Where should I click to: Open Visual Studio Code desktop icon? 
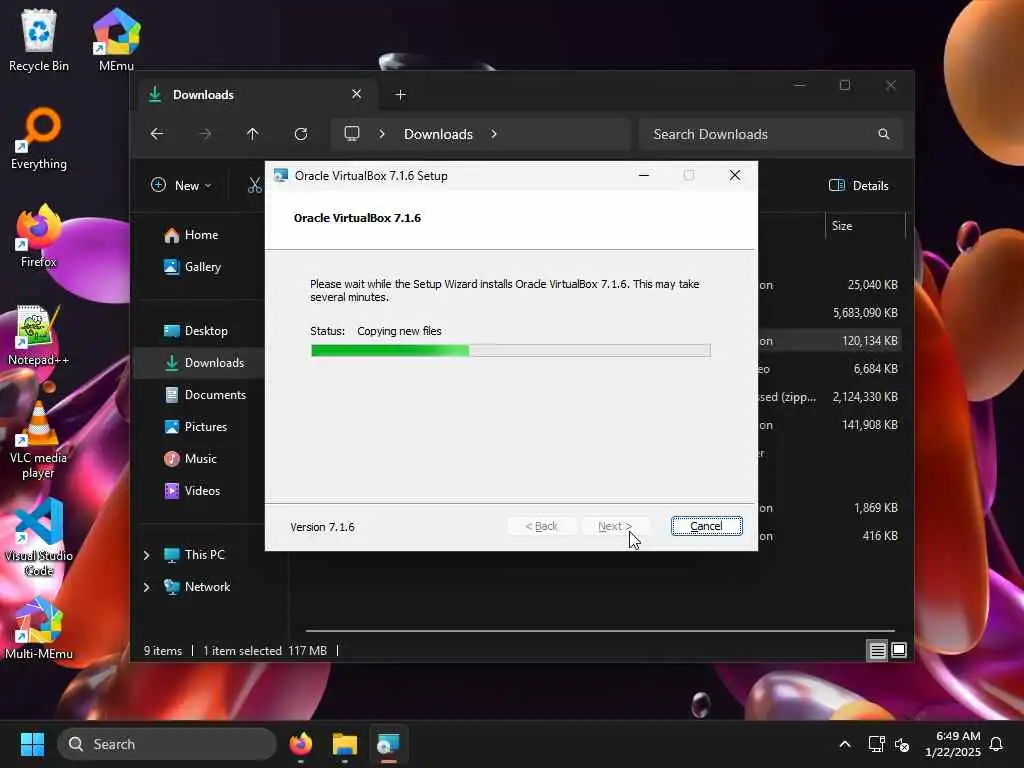tap(39, 538)
